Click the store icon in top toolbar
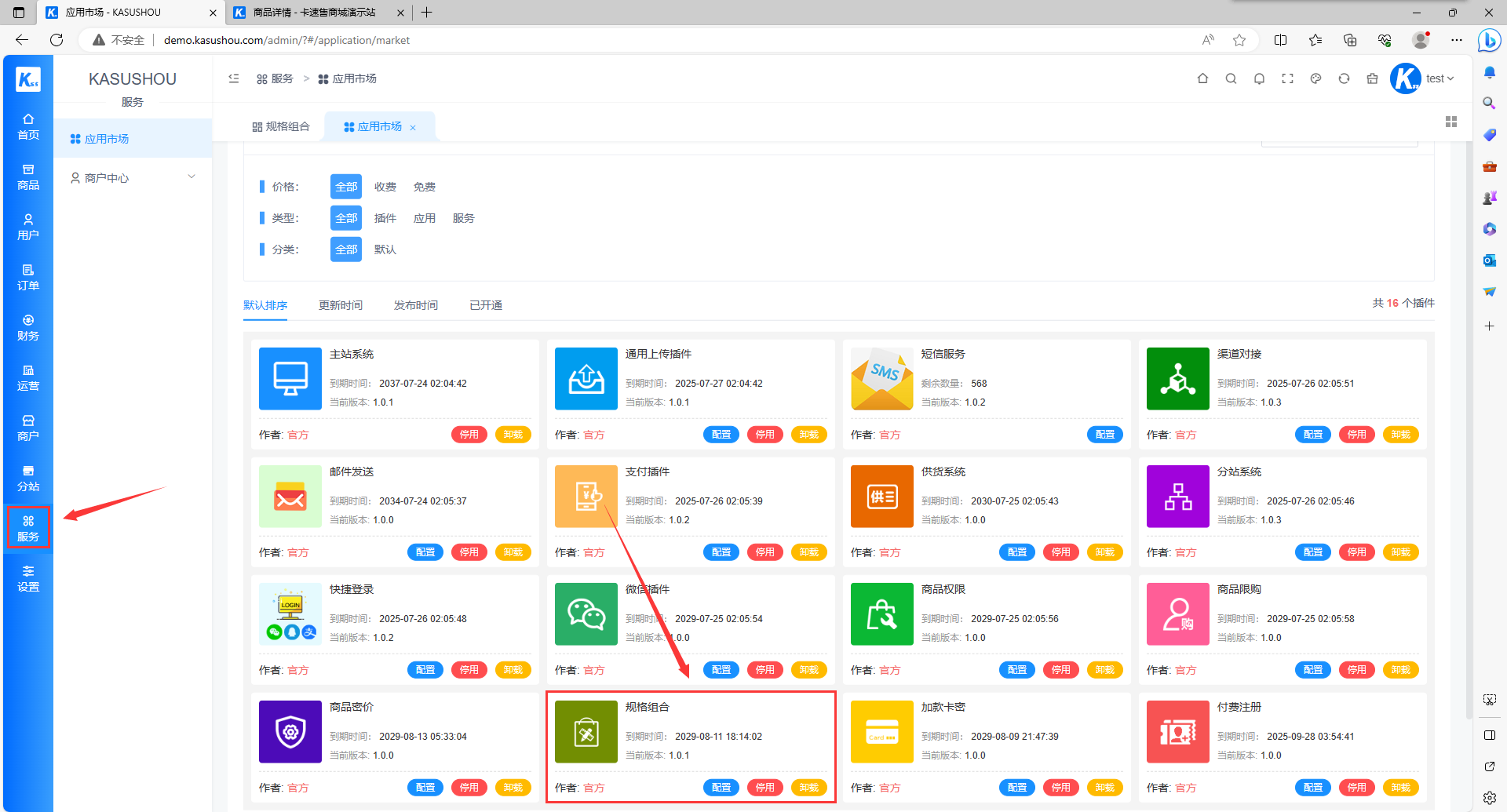Image resolution: width=1507 pixels, height=812 pixels. pos(1372,78)
